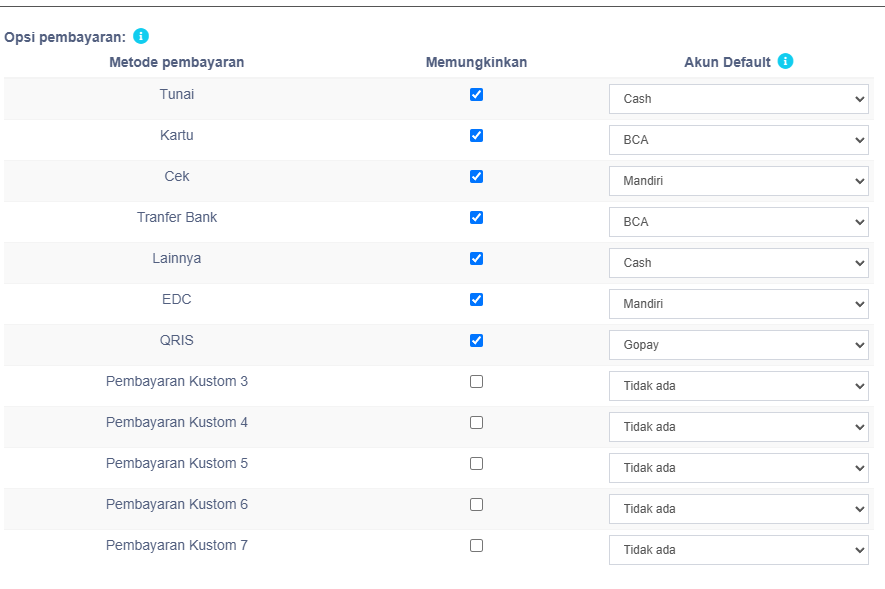Image resolution: width=885 pixels, height=589 pixels.
Task: Open Cek account dropdown showing Mandiri
Action: tap(738, 181)
